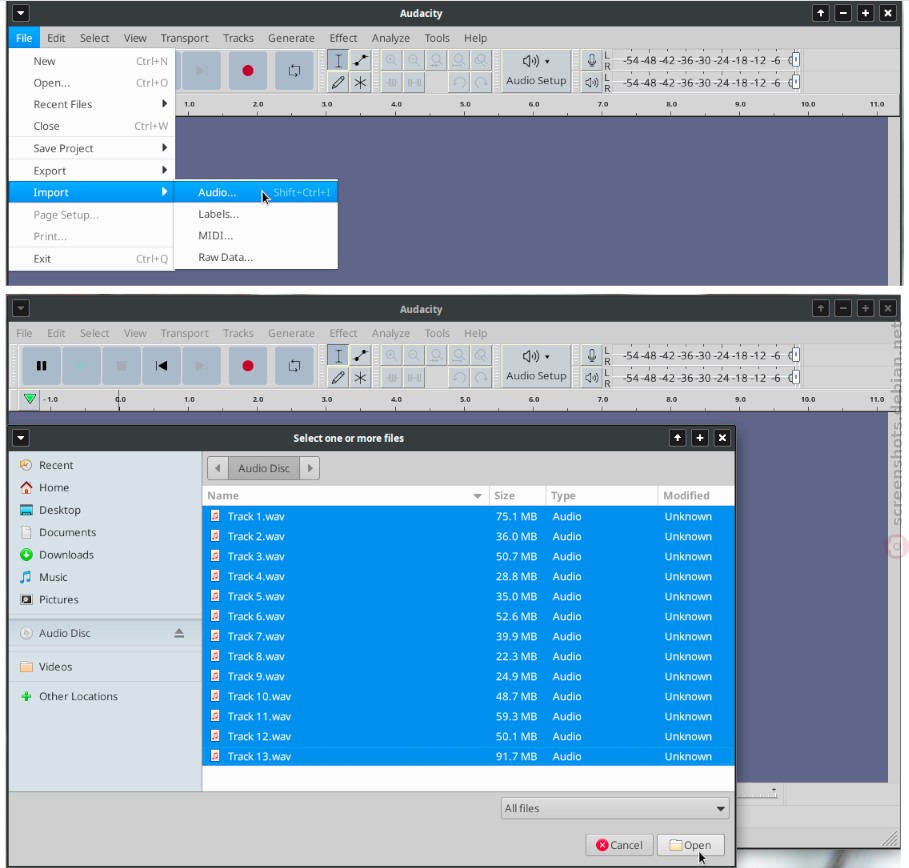This screenshot has height=868, width=909.
Task: Click the microphone meter icon in upper window
Action: 591,60
